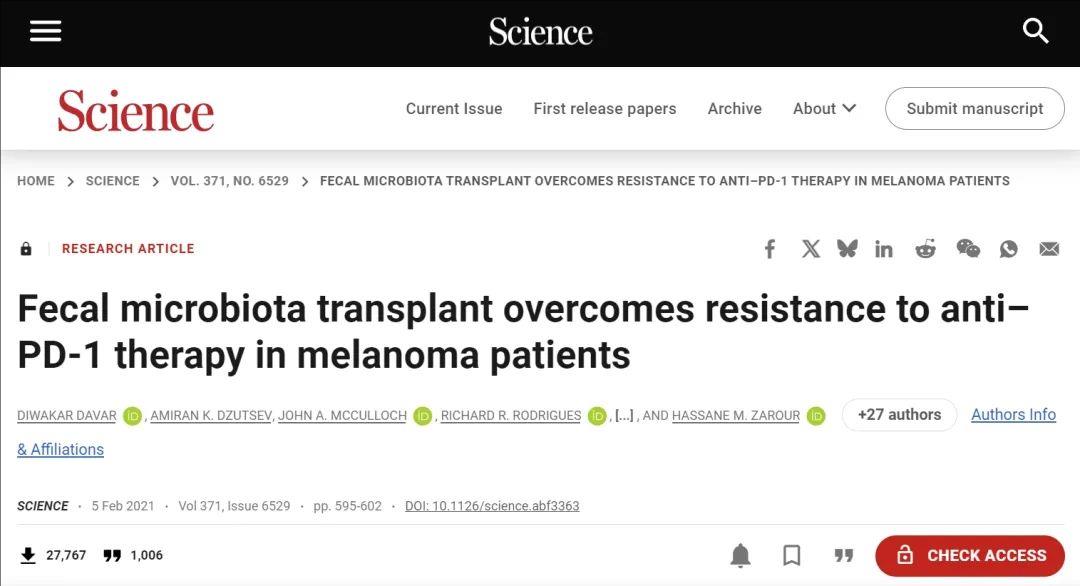Share article on X
This screenshot has height=586, width=1080.
(811, 249)
